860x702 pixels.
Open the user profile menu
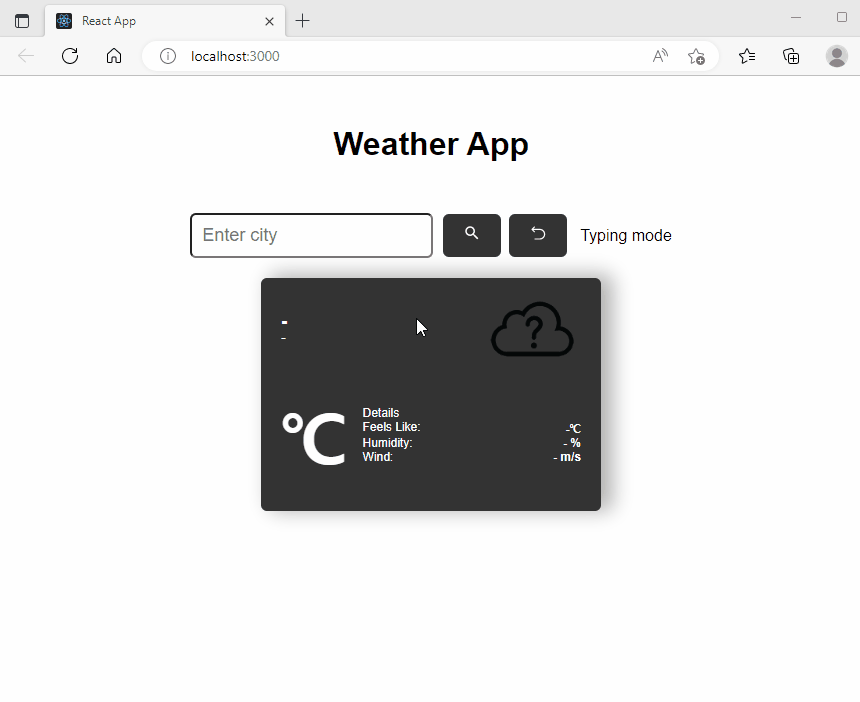[836, 56]
